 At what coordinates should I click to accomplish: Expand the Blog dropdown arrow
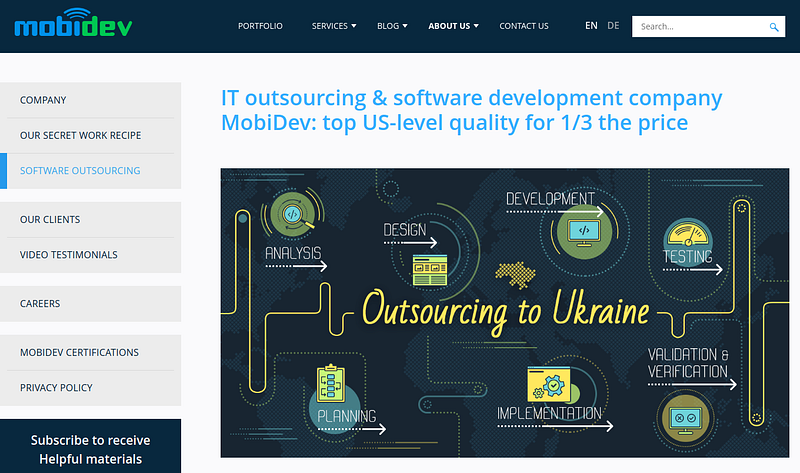(x=405, y=26)
